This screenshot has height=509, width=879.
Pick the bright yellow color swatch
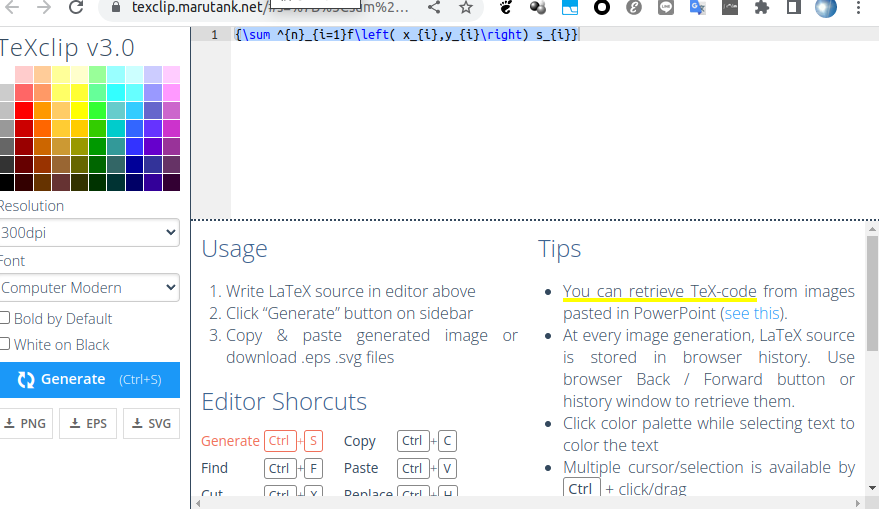coord(79,110)
